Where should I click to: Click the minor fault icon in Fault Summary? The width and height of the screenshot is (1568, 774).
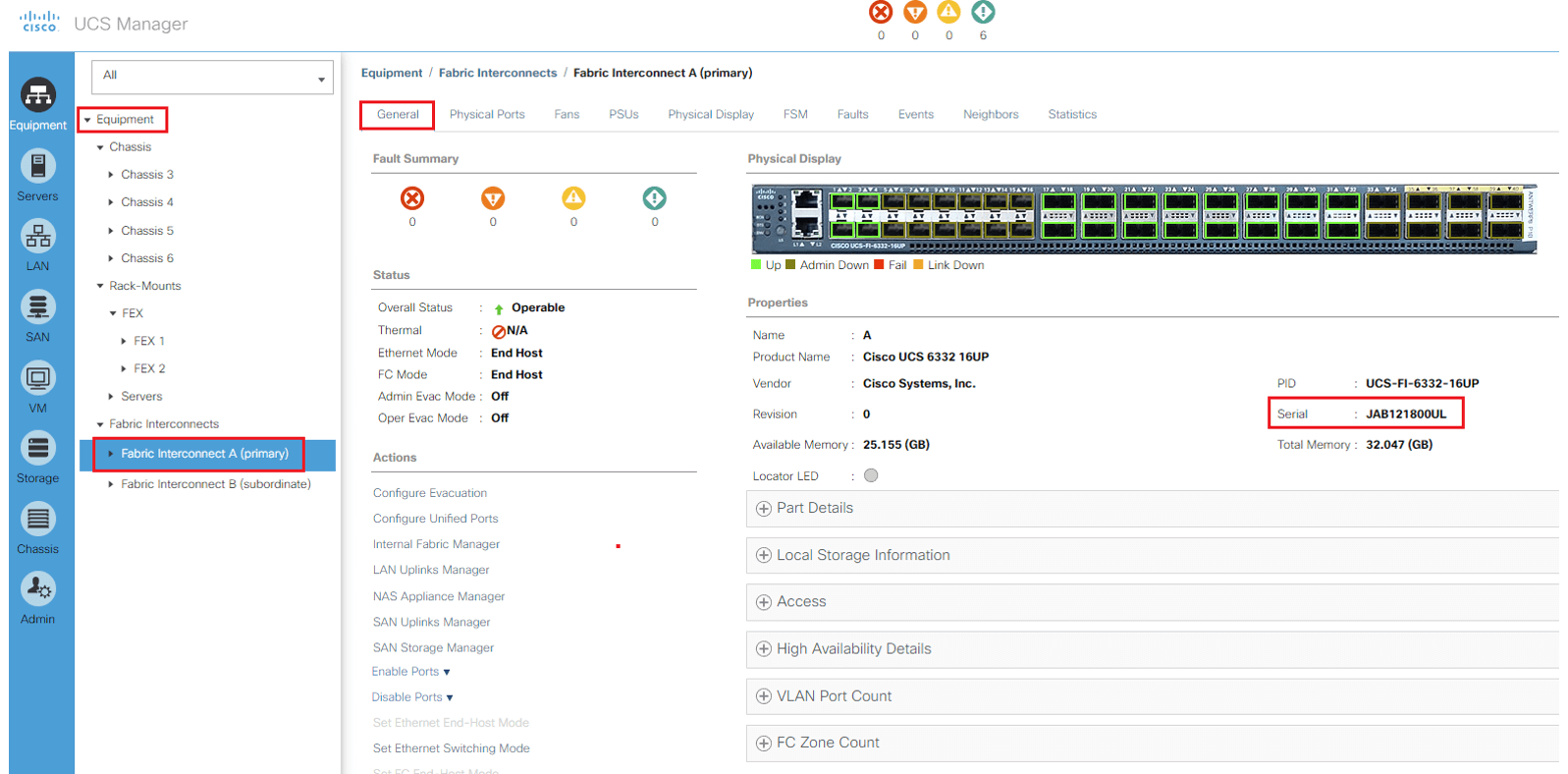tap(573, 198)
